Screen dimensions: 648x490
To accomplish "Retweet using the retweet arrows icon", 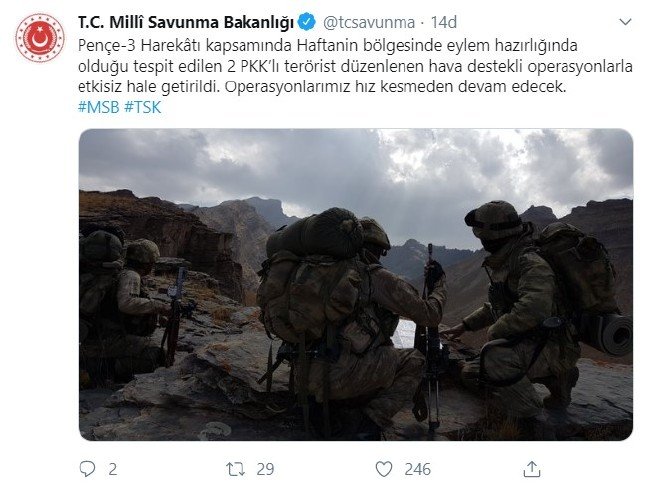I will pyautogui.click(x=235, y=469).
